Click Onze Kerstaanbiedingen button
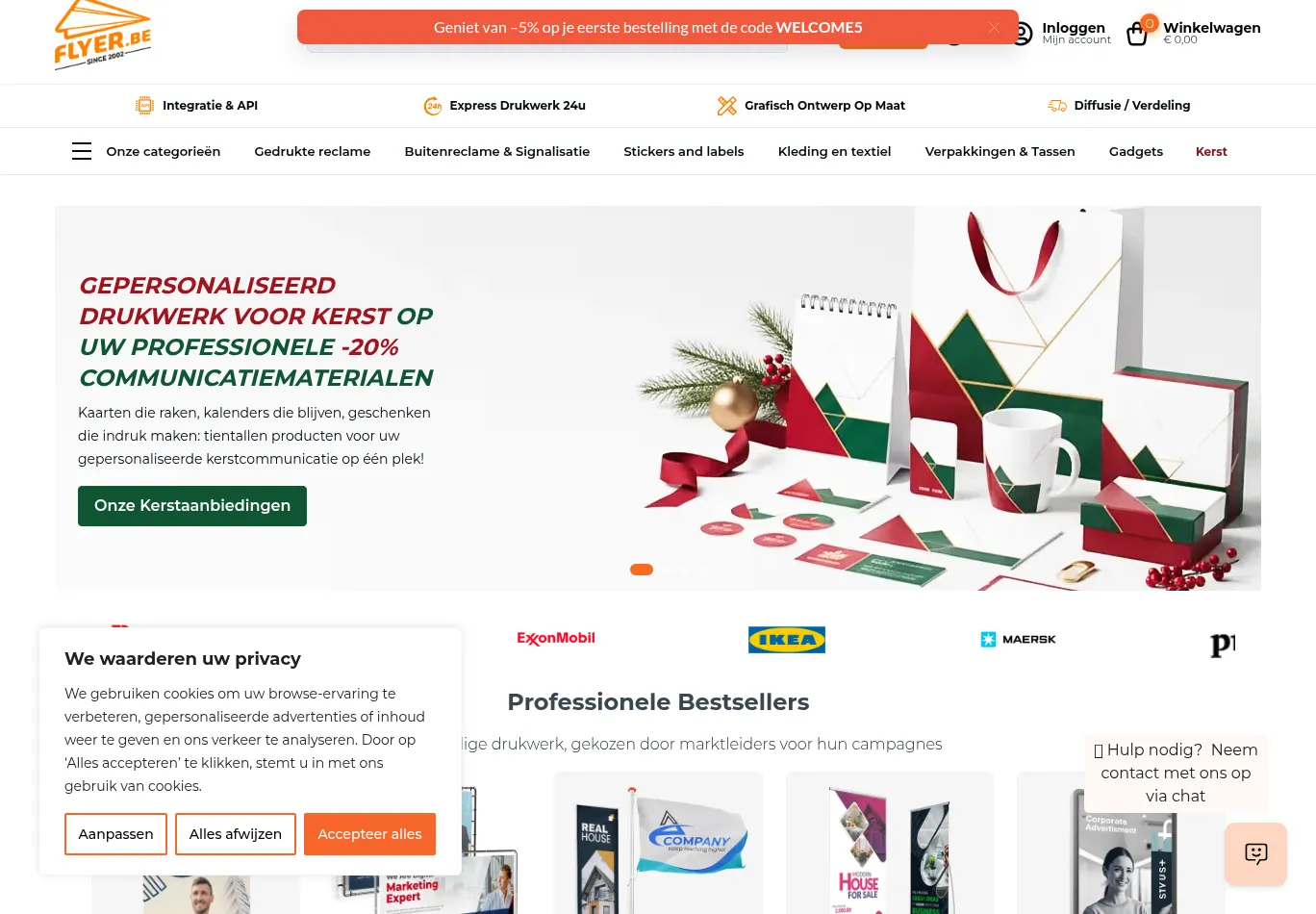1316x914 pixels. 192,506
